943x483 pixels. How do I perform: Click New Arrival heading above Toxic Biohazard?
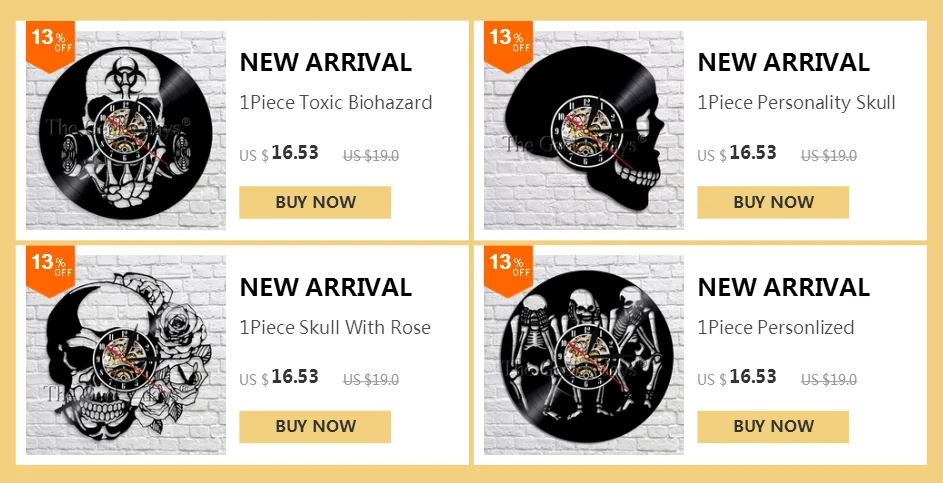(325, 63)
